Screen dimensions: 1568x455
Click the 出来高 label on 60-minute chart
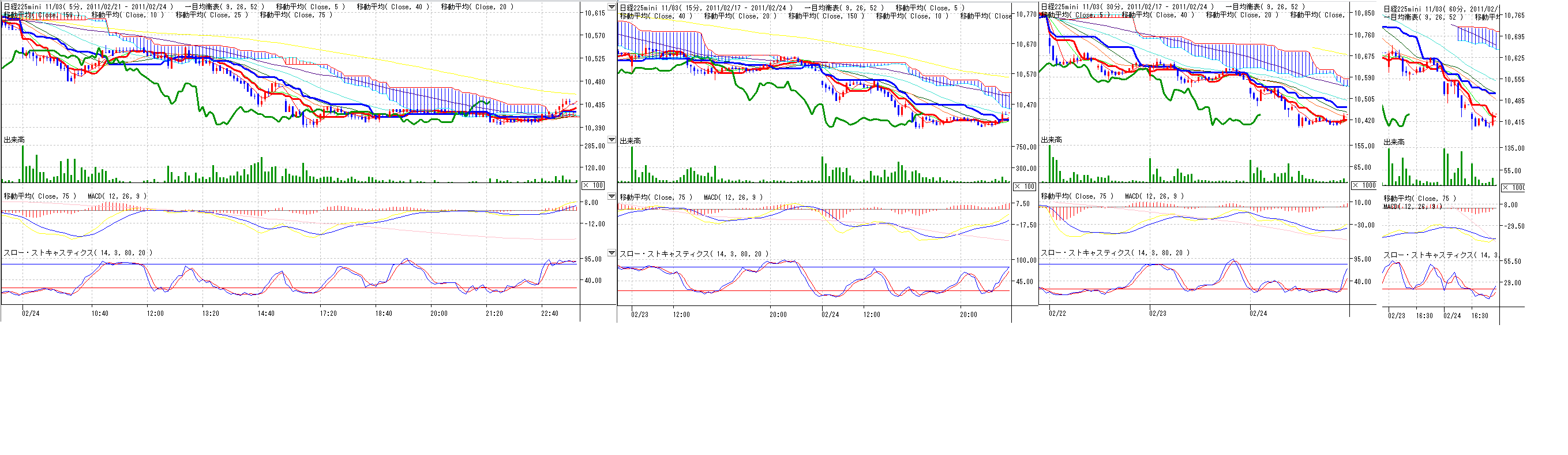1394,142
